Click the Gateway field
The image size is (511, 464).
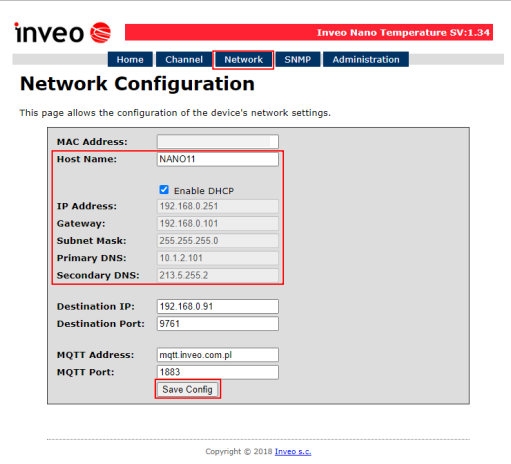coord(218,223)
